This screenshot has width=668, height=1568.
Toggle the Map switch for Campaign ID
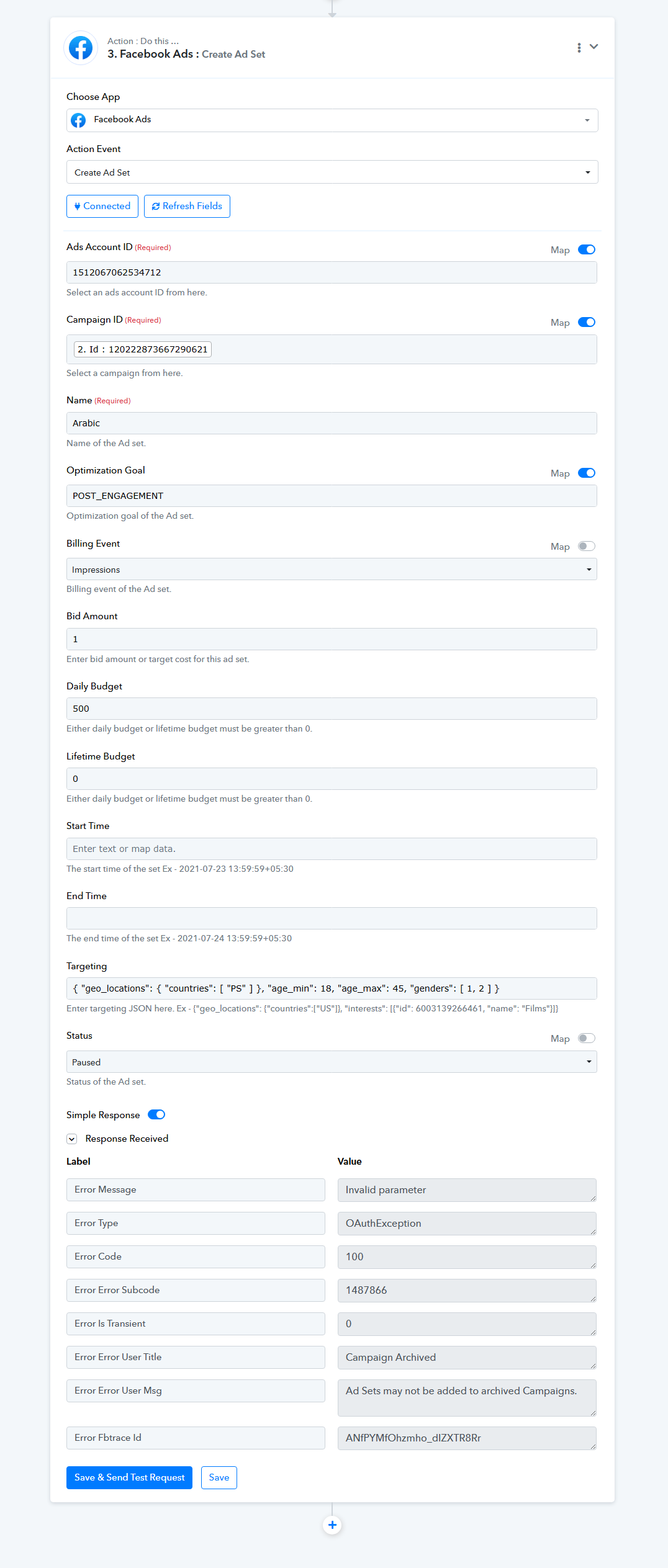click(587, 322)
